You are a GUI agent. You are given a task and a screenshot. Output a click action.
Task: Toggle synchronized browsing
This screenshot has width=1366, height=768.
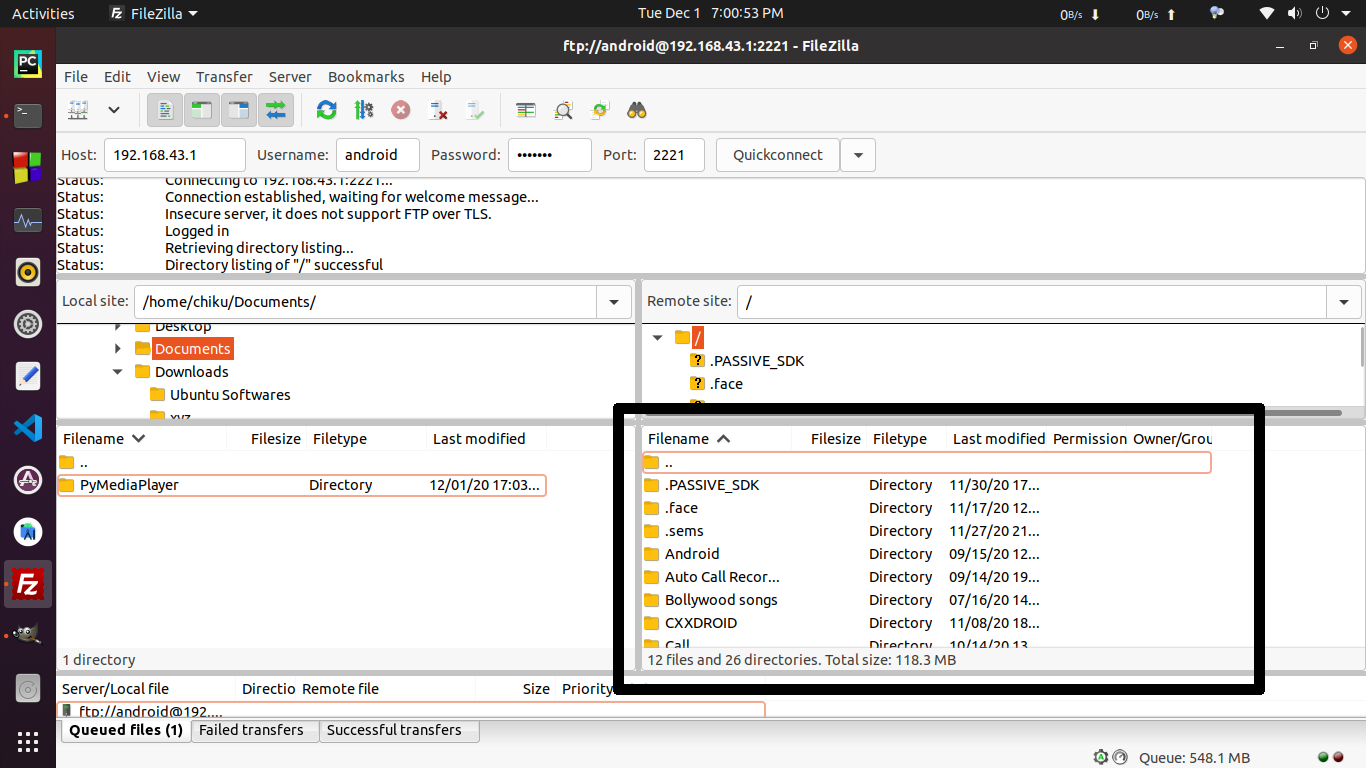coord(600,110)
